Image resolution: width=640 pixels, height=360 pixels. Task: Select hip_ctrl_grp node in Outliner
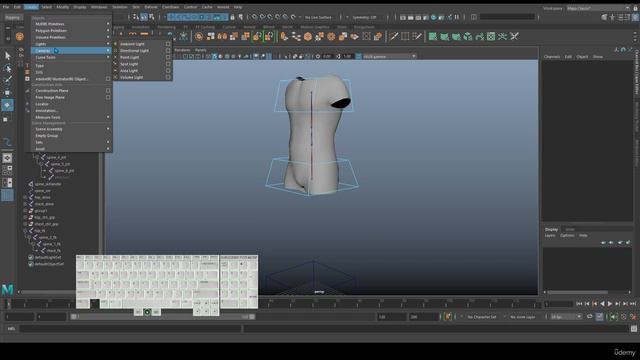pos(45,218)
